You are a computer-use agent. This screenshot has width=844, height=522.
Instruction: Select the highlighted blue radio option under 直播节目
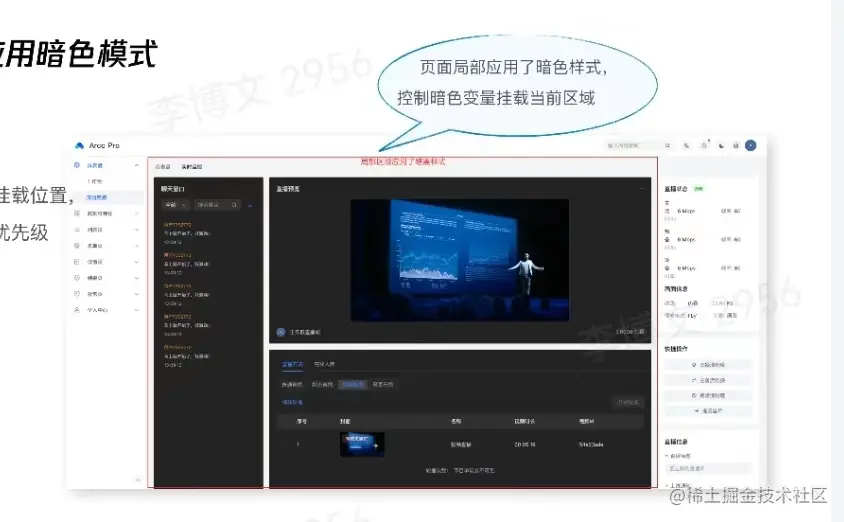coord(353,385)
